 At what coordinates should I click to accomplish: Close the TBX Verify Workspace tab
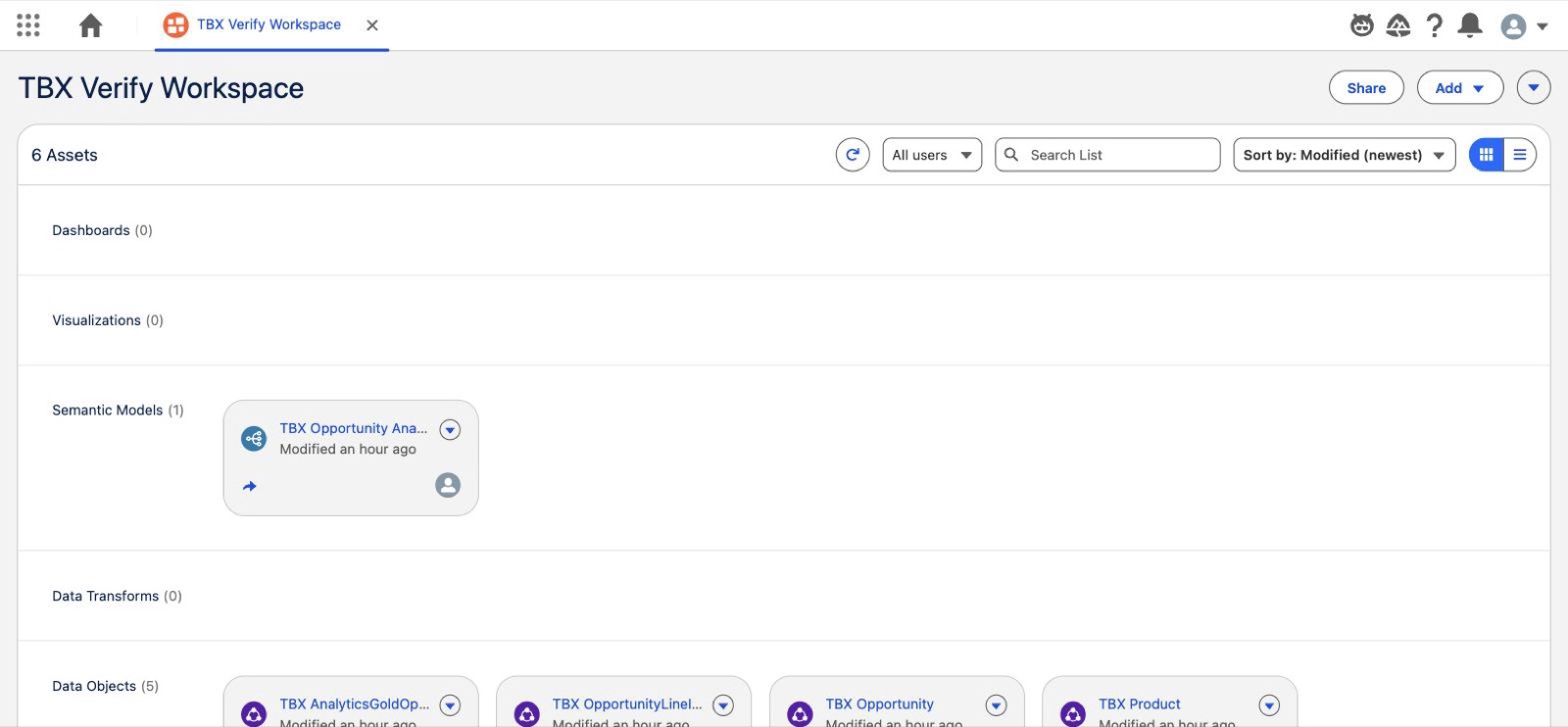coord(372,25)
